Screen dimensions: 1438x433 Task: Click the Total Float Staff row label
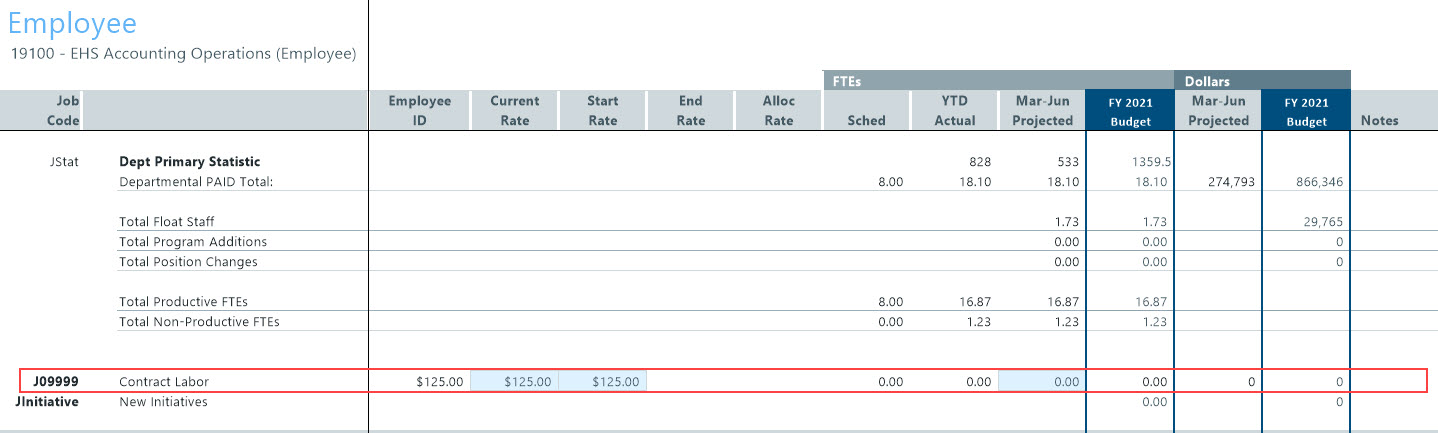(x=166, y=221)
